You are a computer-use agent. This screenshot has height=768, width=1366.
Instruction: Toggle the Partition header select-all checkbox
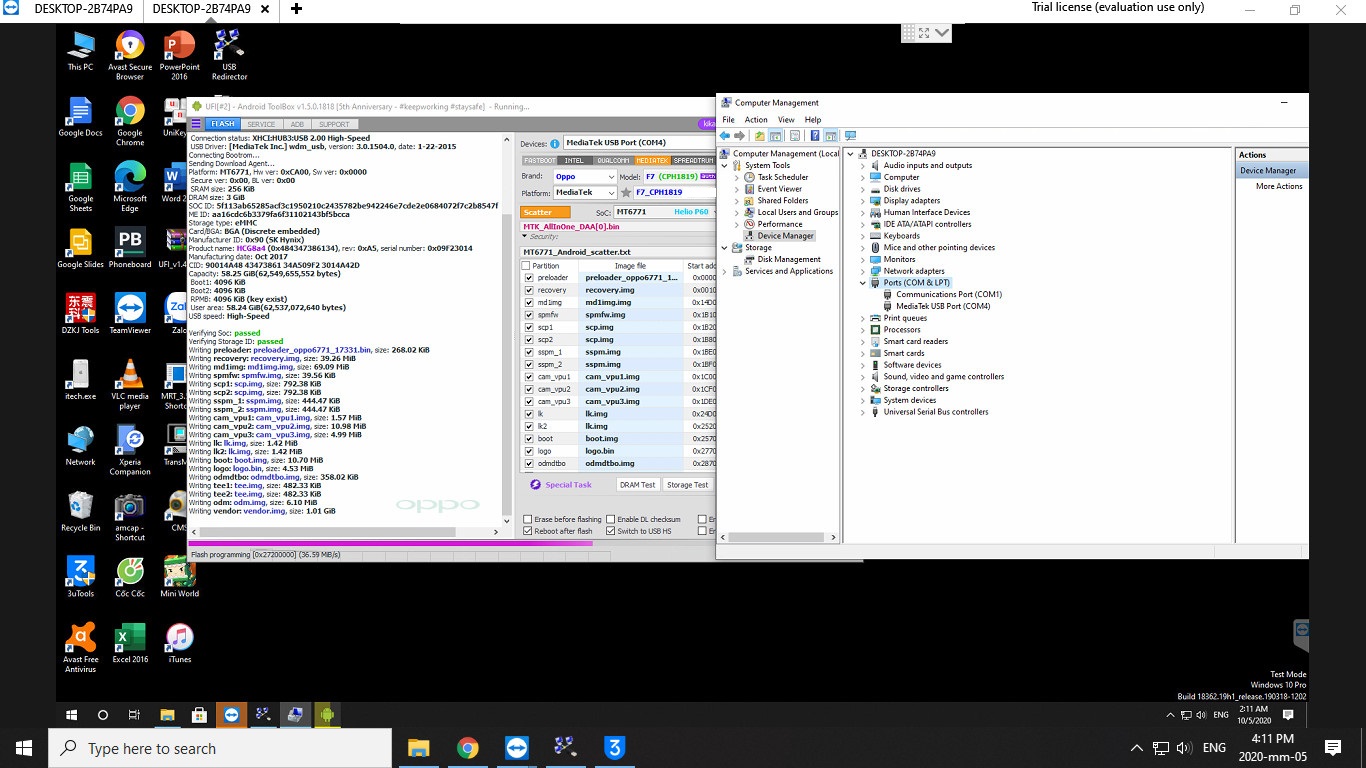click(x=528, y=266)
